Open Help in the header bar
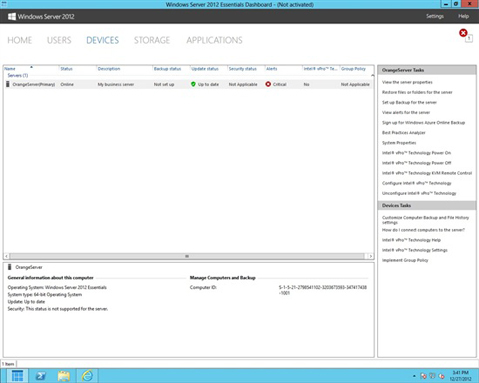The width and height of the screenshot is (479, 383). (x=463, y=16)
